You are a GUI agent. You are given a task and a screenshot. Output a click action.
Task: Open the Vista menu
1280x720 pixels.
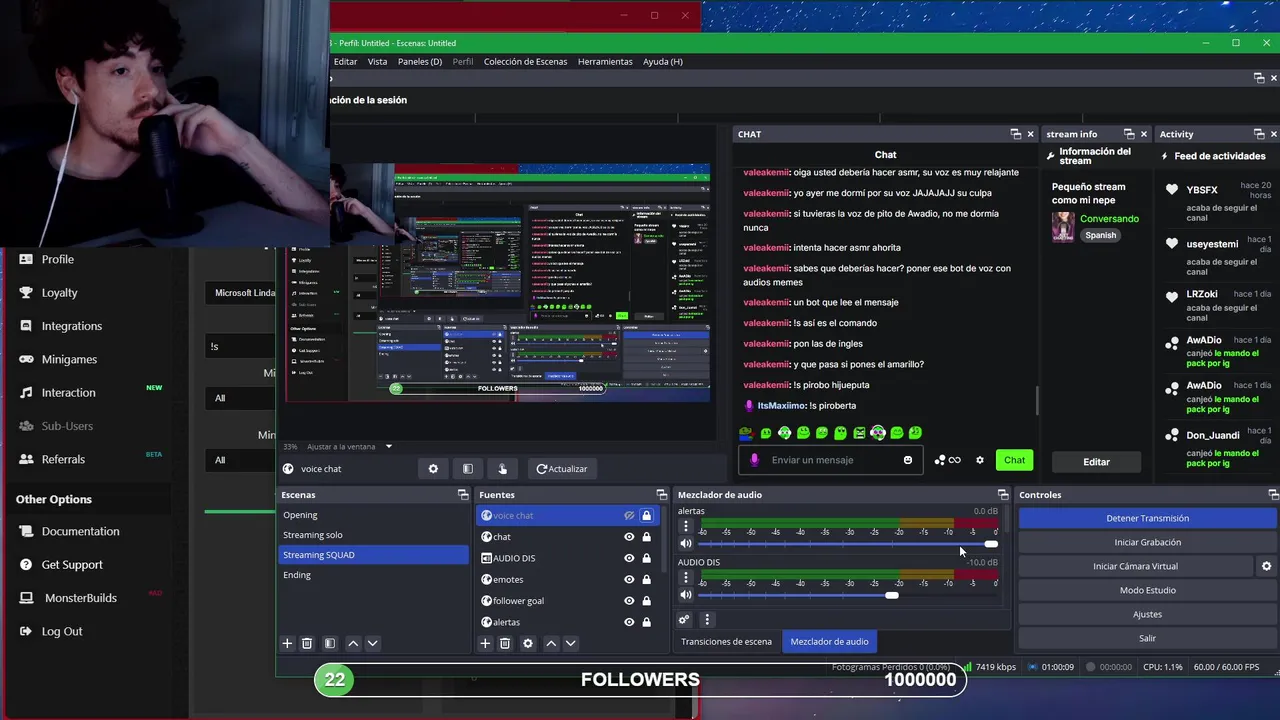point(377,61)
